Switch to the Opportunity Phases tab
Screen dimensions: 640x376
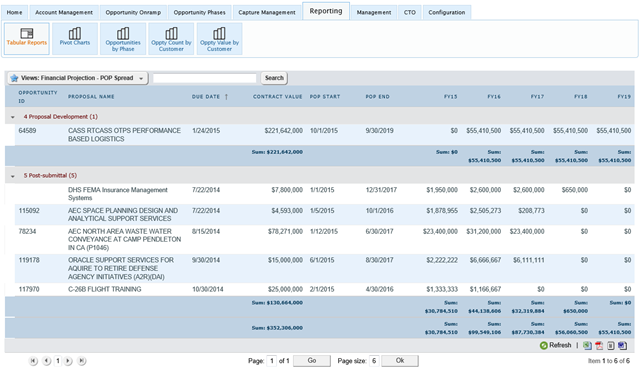pyautogui.click(x=199, y=12)
